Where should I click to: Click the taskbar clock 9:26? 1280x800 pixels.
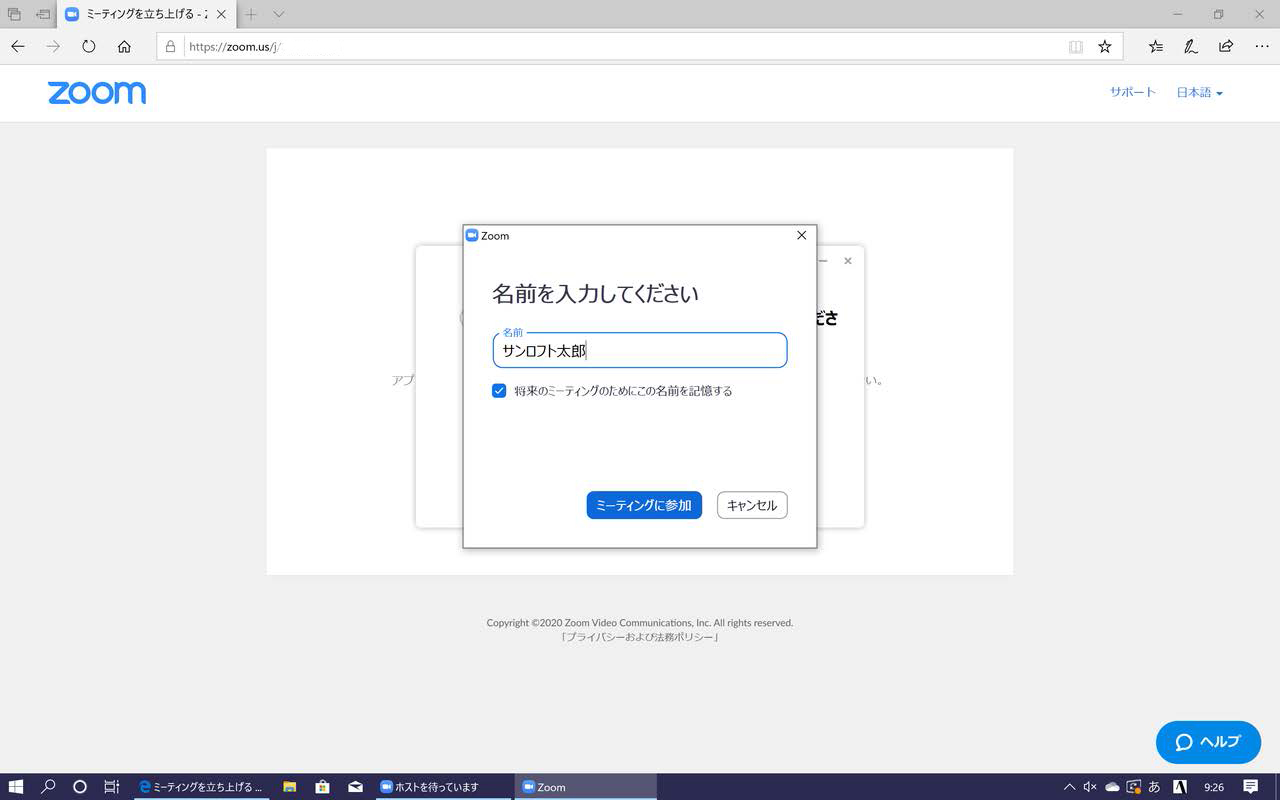tap(1214, 787)
